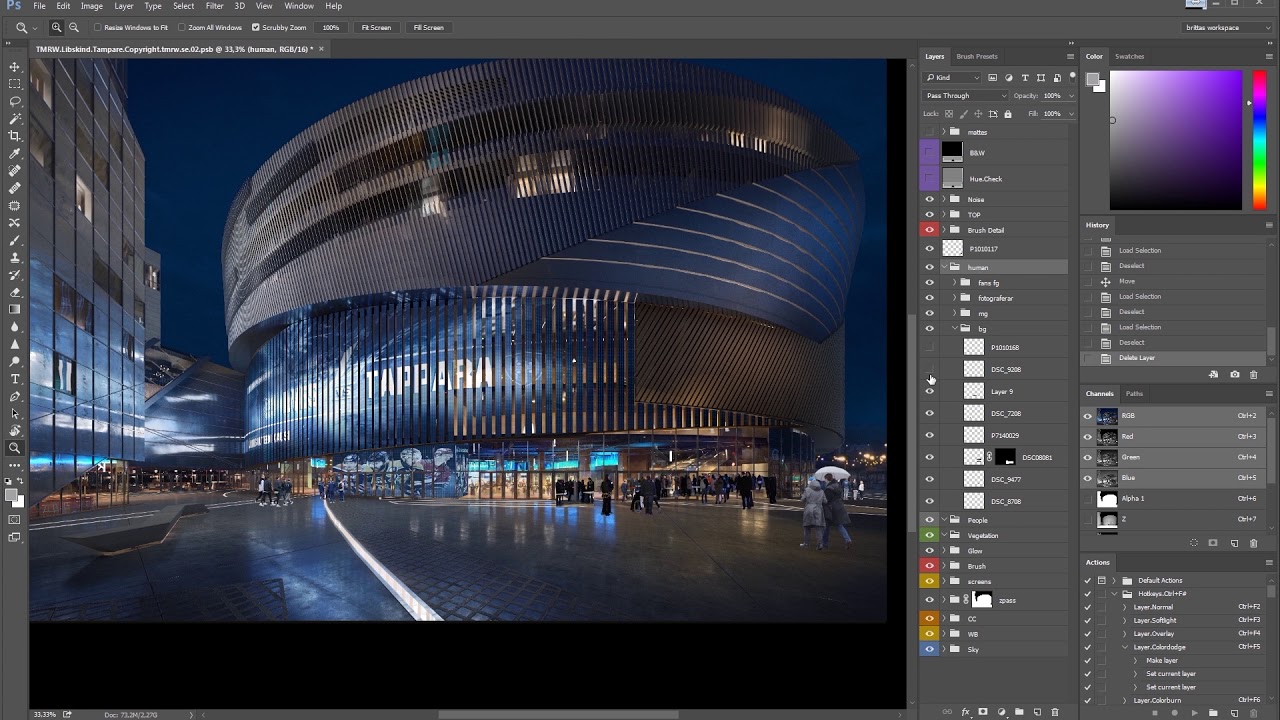Select the Rectangular Marquee tool
Screen dimensions: 1280x720
[x=15, y=84]
